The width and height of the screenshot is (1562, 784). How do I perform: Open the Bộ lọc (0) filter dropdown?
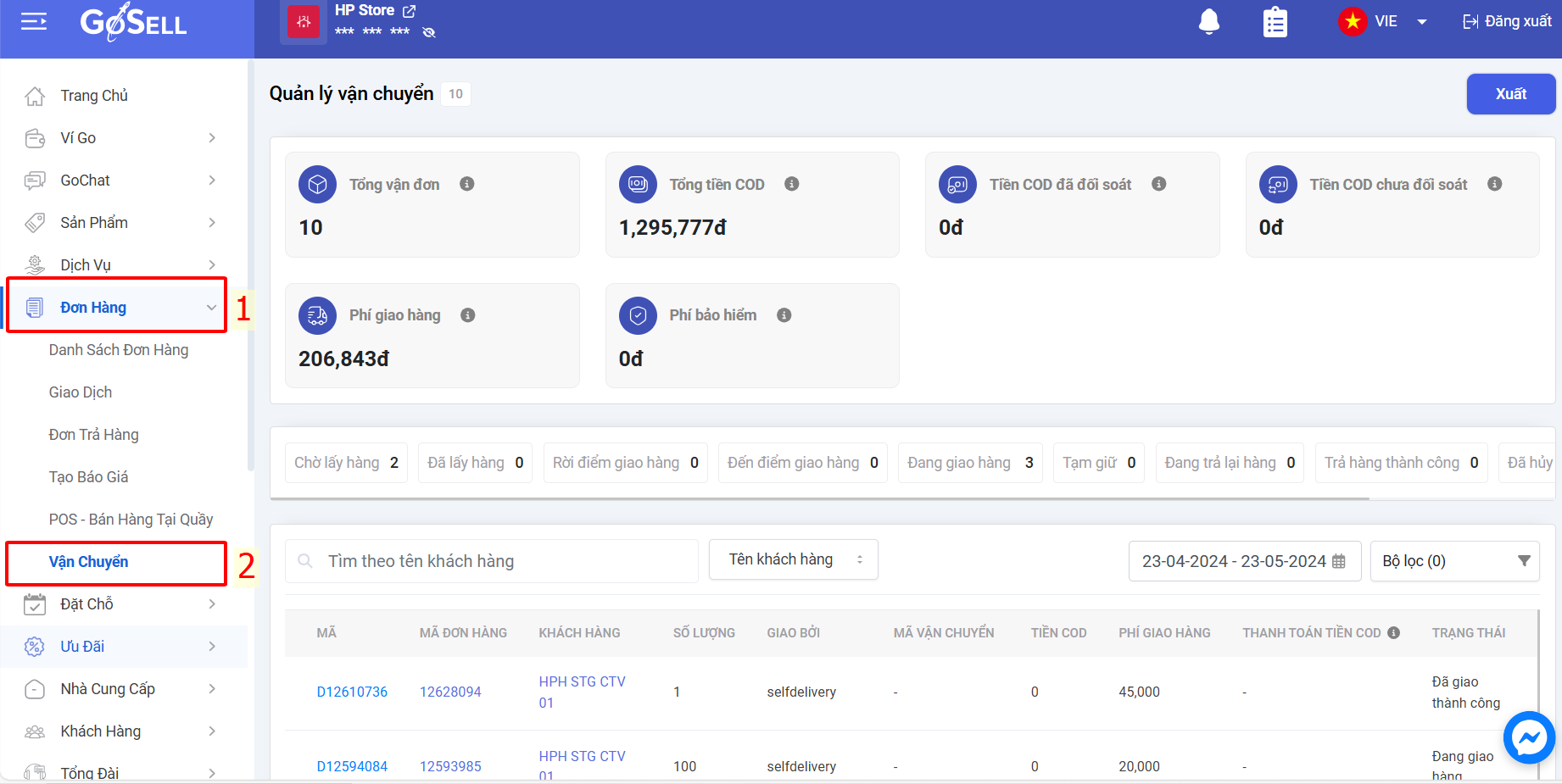point(1455,561)
